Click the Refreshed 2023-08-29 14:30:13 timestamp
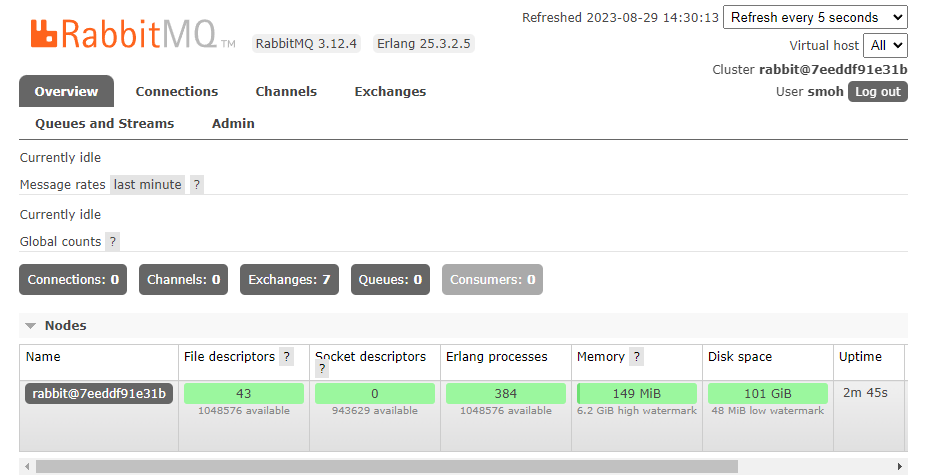Image resolution: width=929 pixels, height=475 pixels. click(620, 18)
